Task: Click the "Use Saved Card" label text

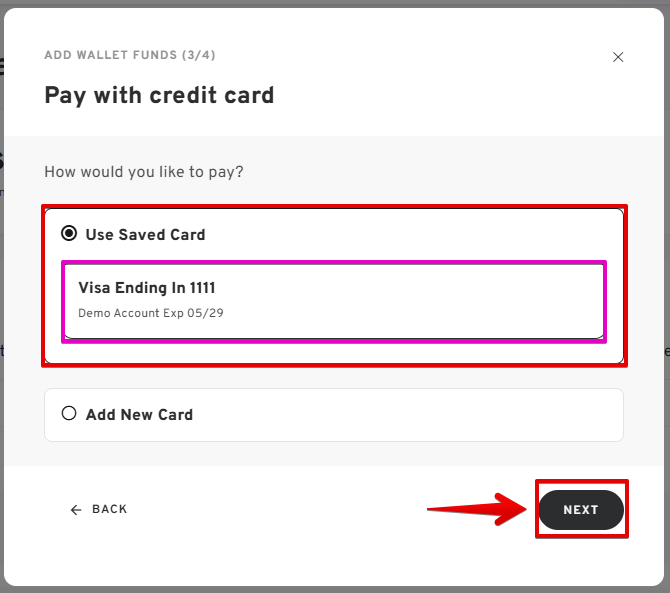Action: click(145, 235)
